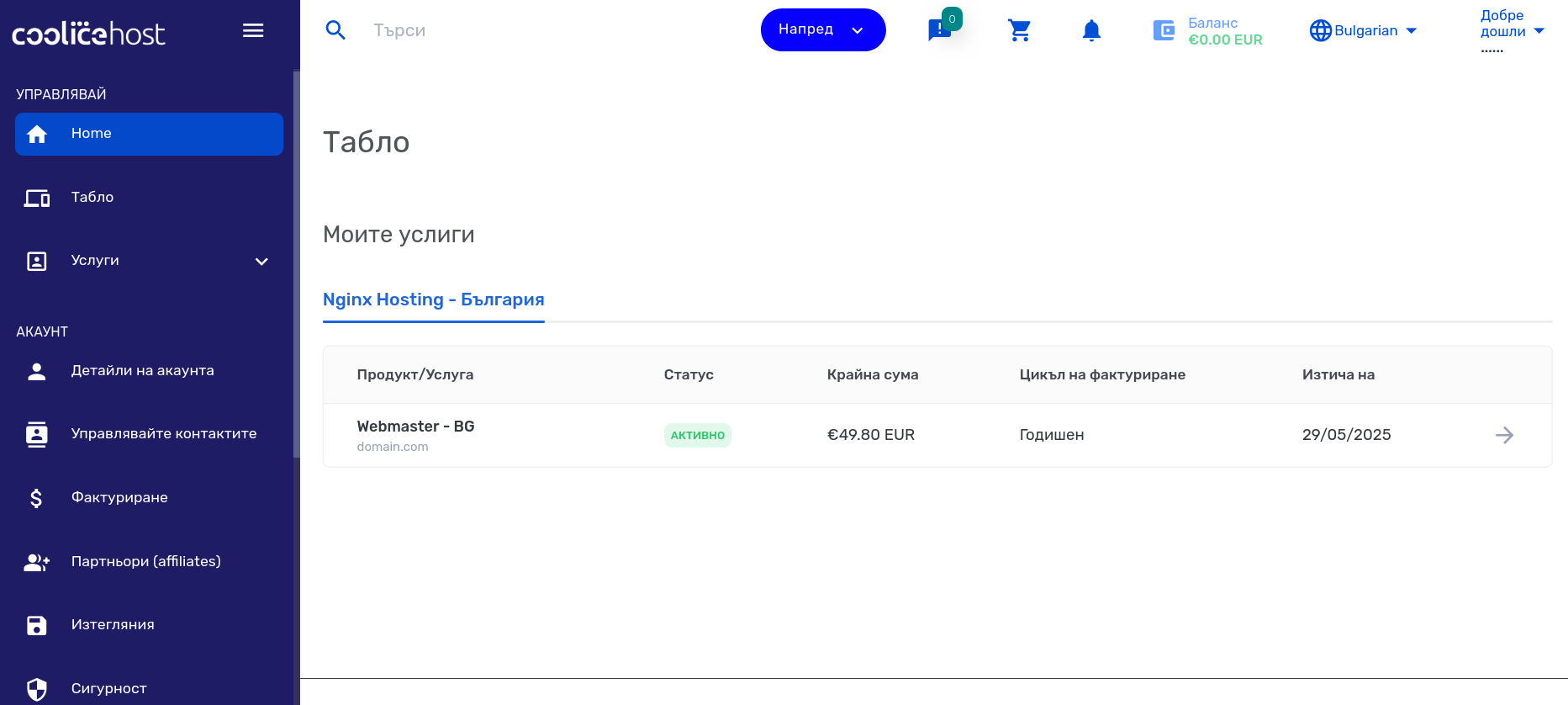Click the Статус column header
Screen dimensions: 1568x705
[689, 375]
